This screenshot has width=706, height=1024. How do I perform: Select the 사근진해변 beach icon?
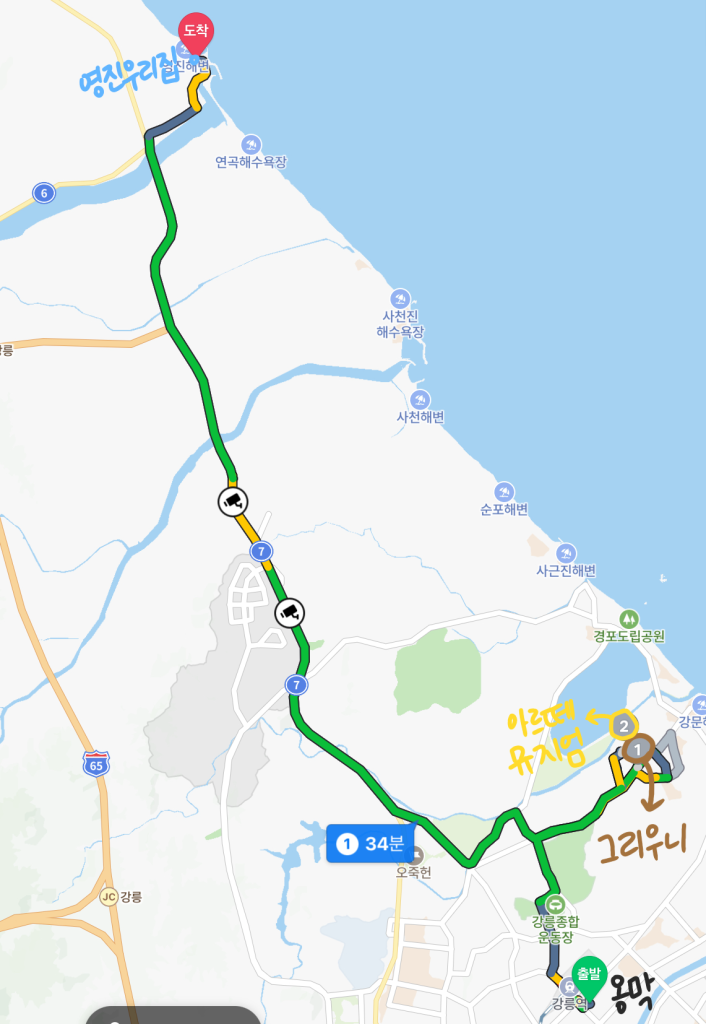click(x=566, y=553)
